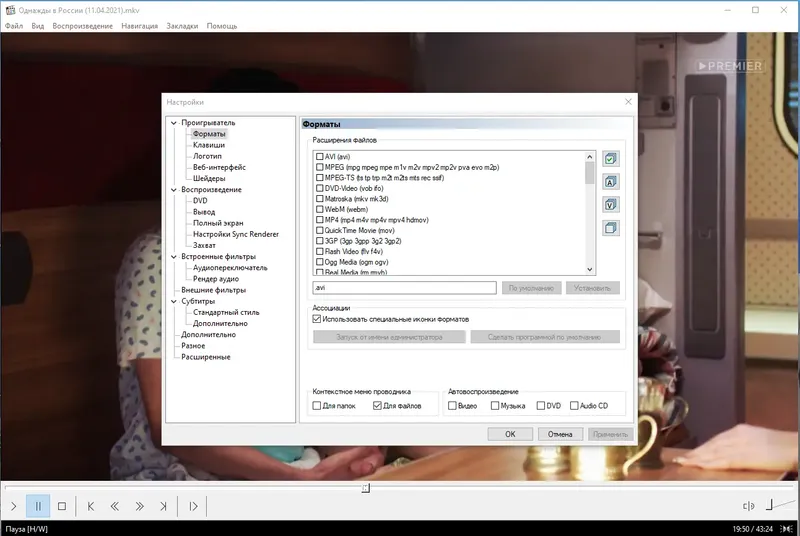Tick the MPEG-TS format checkbox
This screenshot has width=800, height=536.
[319, 177]
